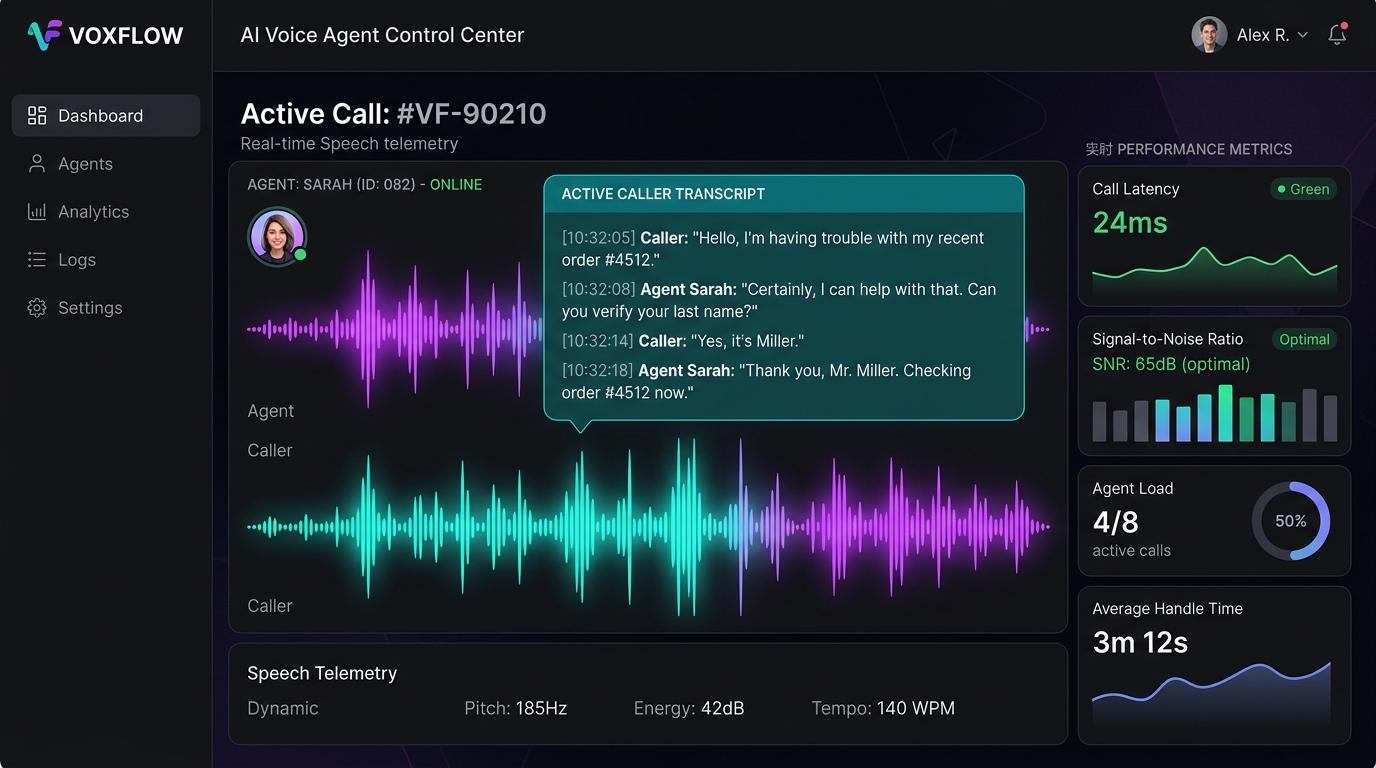The image size is (1376, 768).
Task: Click the Tempo: 140 WPM value
Action: 883,708
